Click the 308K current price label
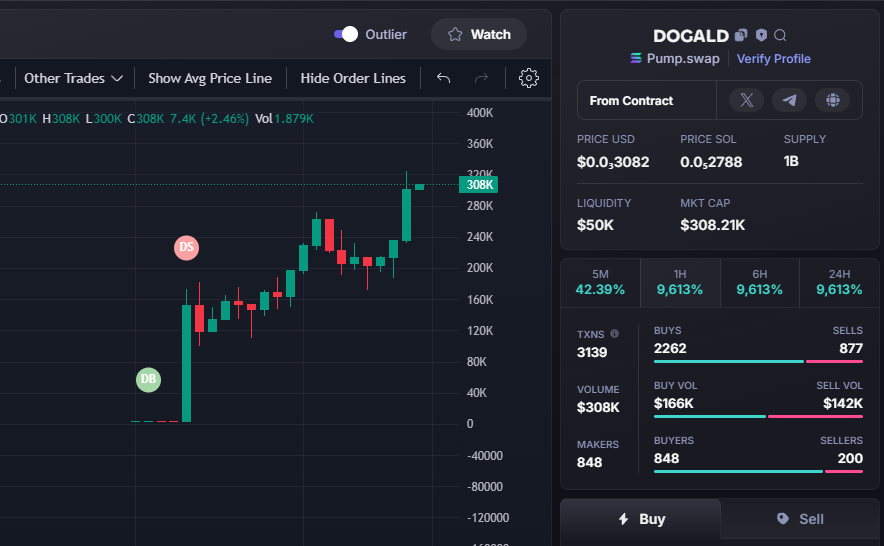This screenshot has width=884, height=546. pyautogui.click(x=479, y=185)
